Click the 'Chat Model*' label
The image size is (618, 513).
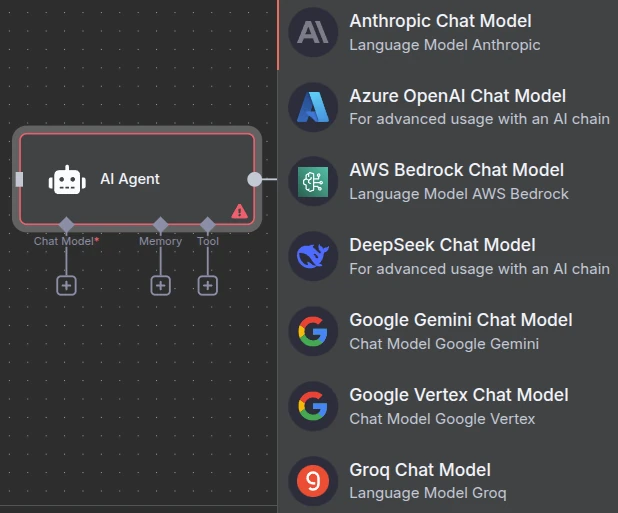click(x=66, y=241)
